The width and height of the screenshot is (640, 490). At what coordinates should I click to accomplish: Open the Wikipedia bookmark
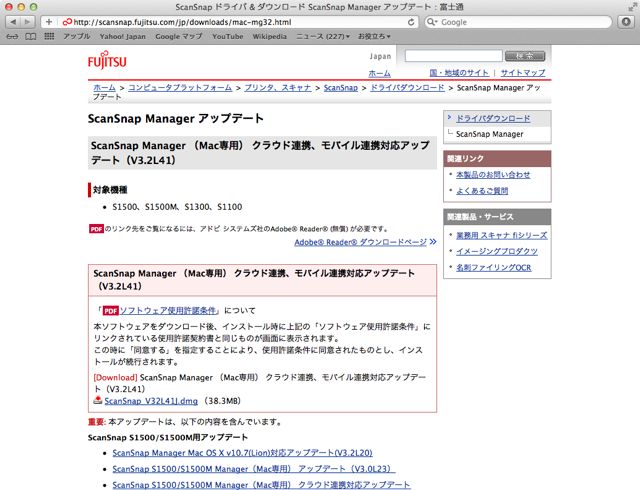[269, 36]
